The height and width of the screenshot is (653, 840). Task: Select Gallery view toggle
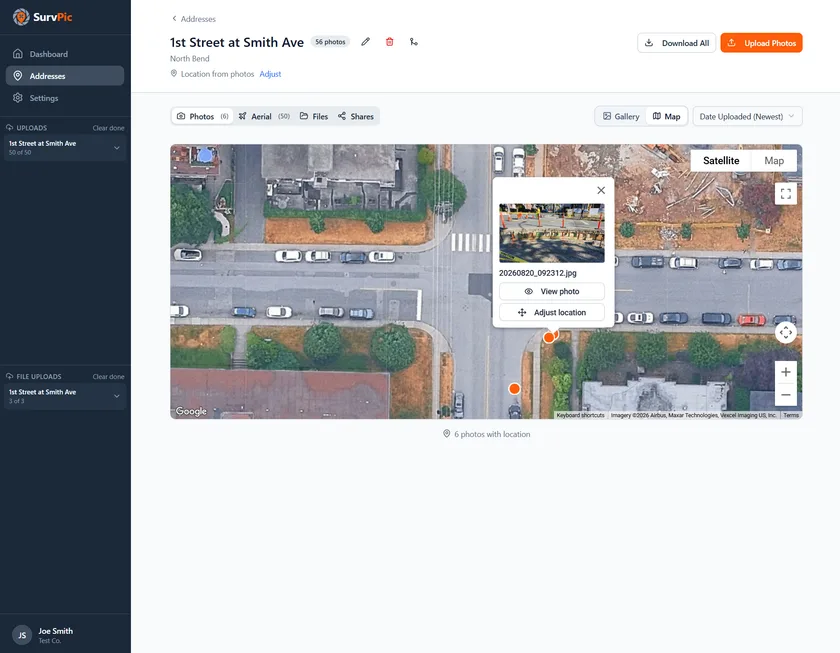point(621,116)
